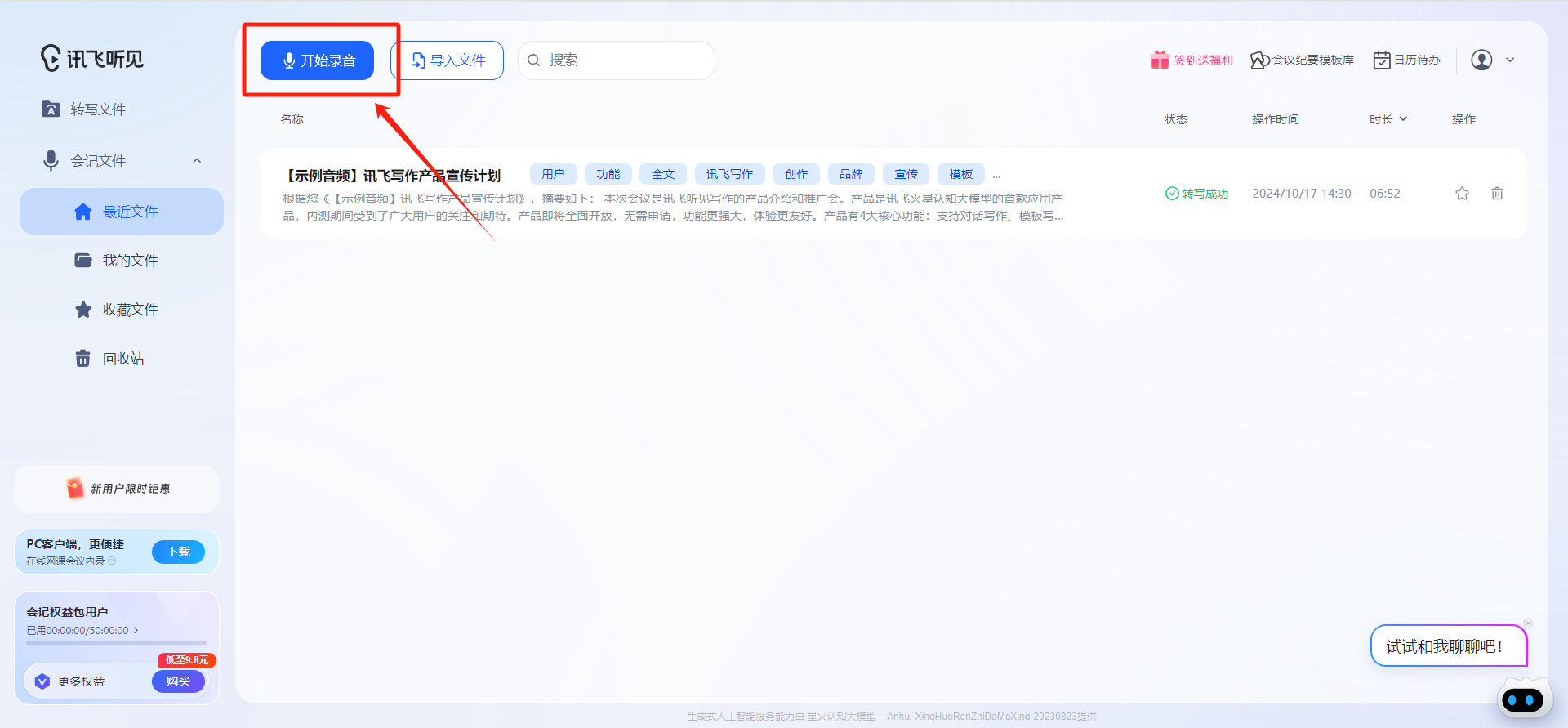Click the 购买 purchase button
The height and width of the screenshot is (728, 1568).
pos(178,681)
